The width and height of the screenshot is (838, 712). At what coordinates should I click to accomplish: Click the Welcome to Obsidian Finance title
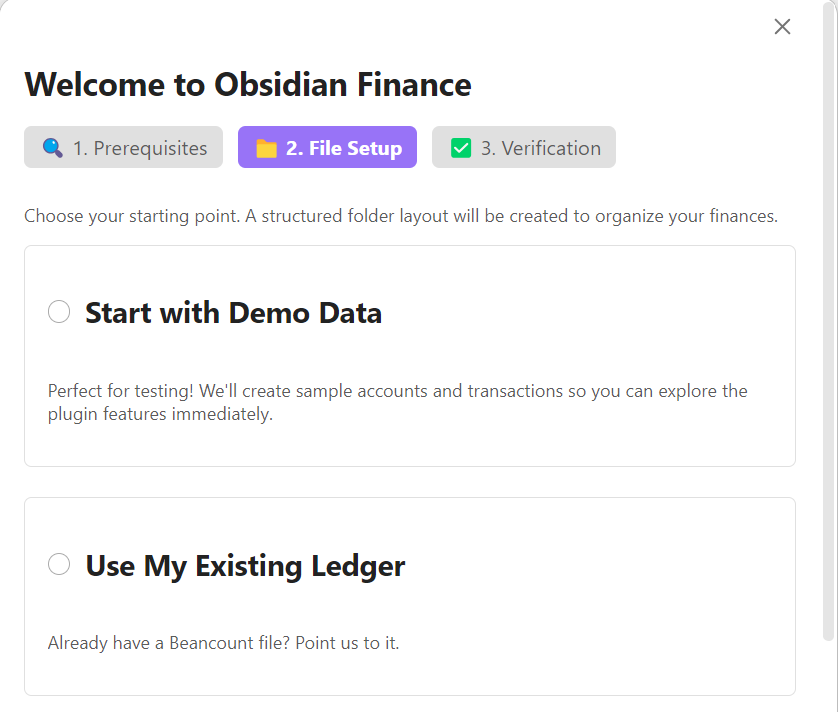(x=248, y=84)
